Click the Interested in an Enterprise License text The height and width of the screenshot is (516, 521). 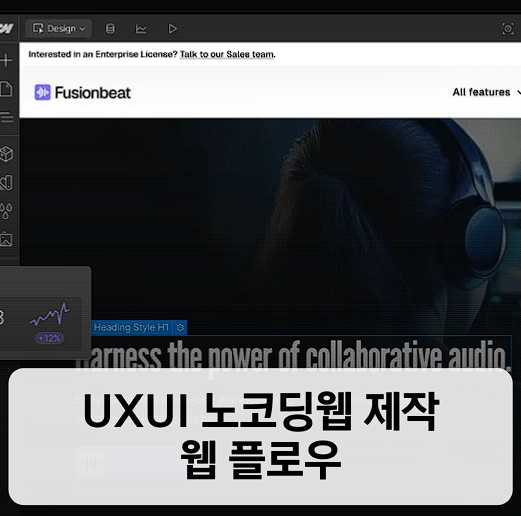click(x=103, y=54)
